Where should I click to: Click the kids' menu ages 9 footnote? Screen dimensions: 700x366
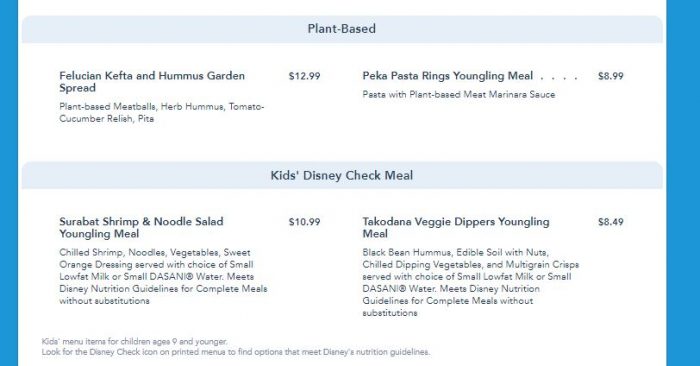pyautogui.click(x=134, y=342)
